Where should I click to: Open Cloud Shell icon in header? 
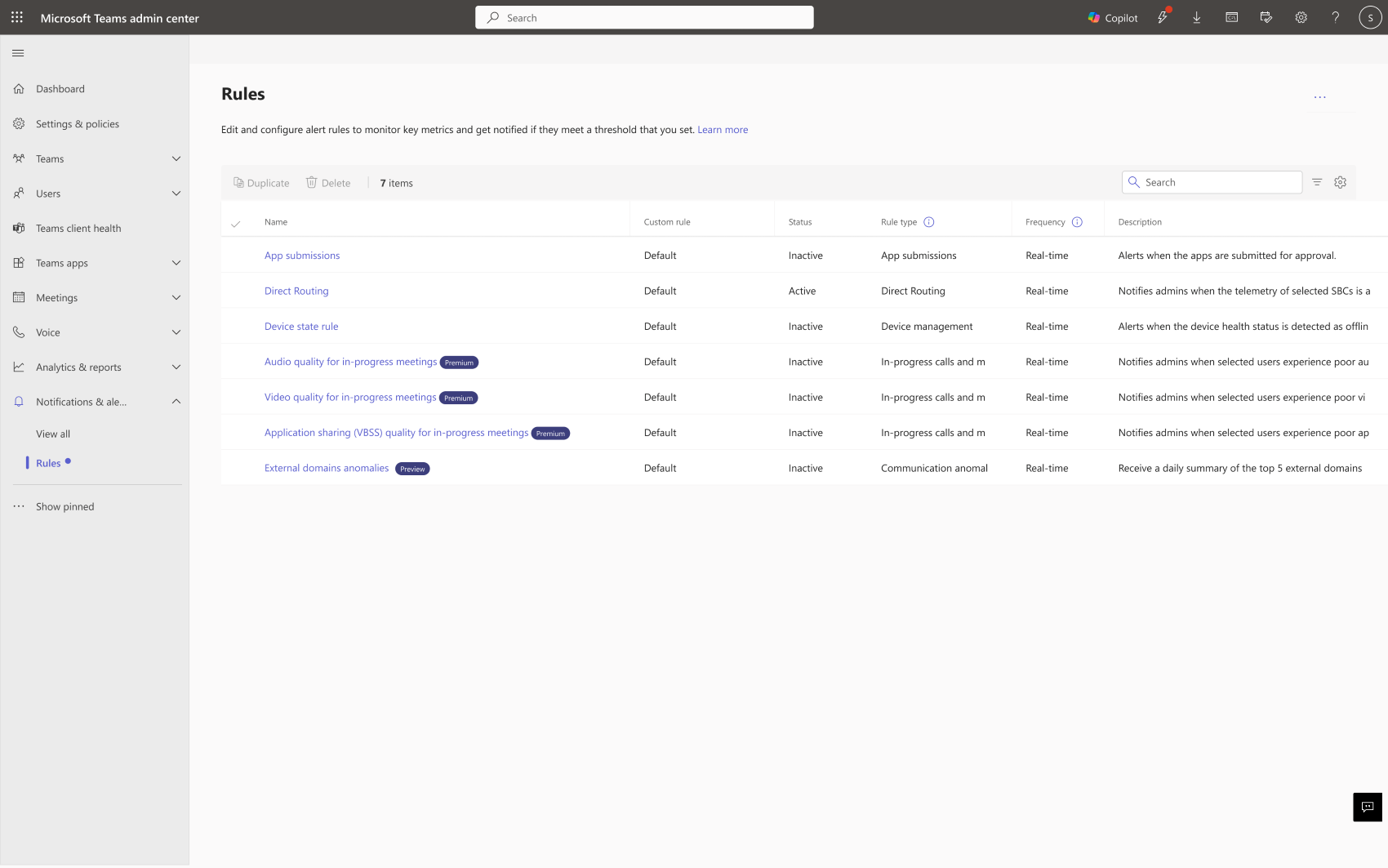1231,17
